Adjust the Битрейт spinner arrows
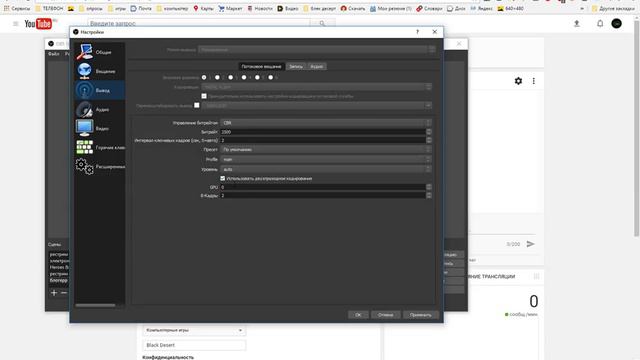 [x=429, y=132]
